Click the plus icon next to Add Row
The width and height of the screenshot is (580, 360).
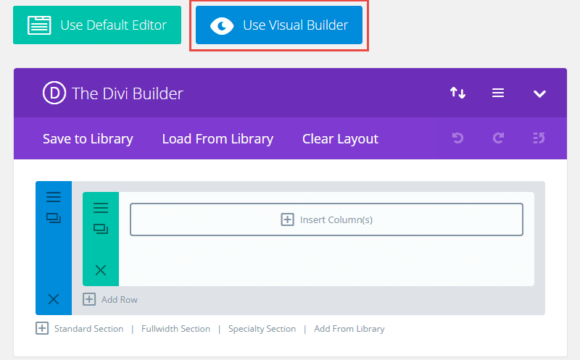(x=89, y=299)
